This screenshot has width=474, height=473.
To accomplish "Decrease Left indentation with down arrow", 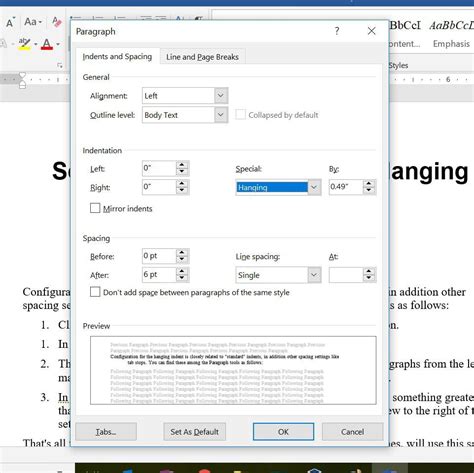I will coord(182,171).
